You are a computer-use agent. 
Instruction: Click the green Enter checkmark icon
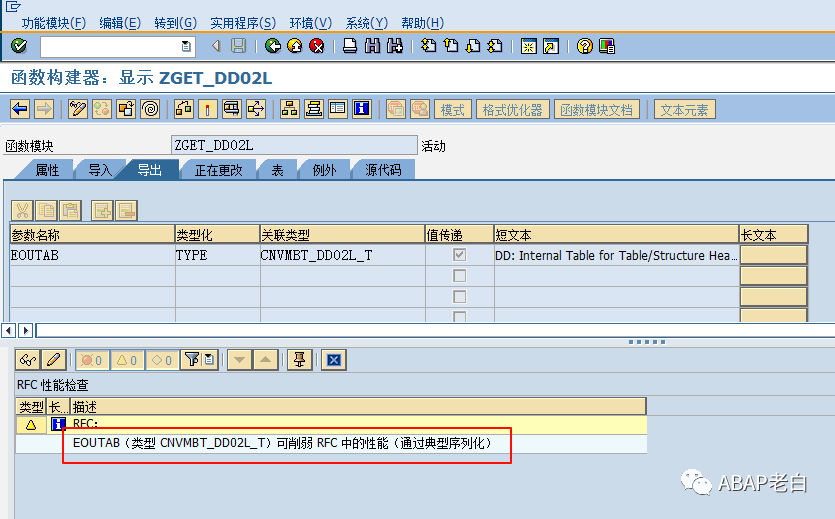coord(19,46)
